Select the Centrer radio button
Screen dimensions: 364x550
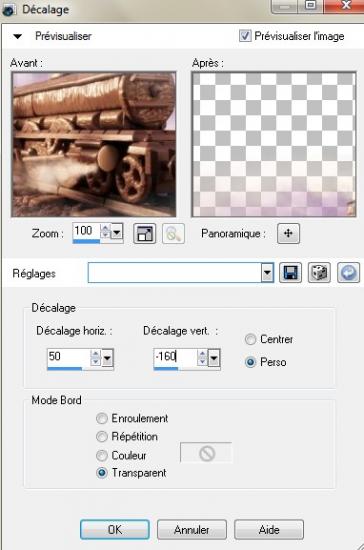click(250, 340)
